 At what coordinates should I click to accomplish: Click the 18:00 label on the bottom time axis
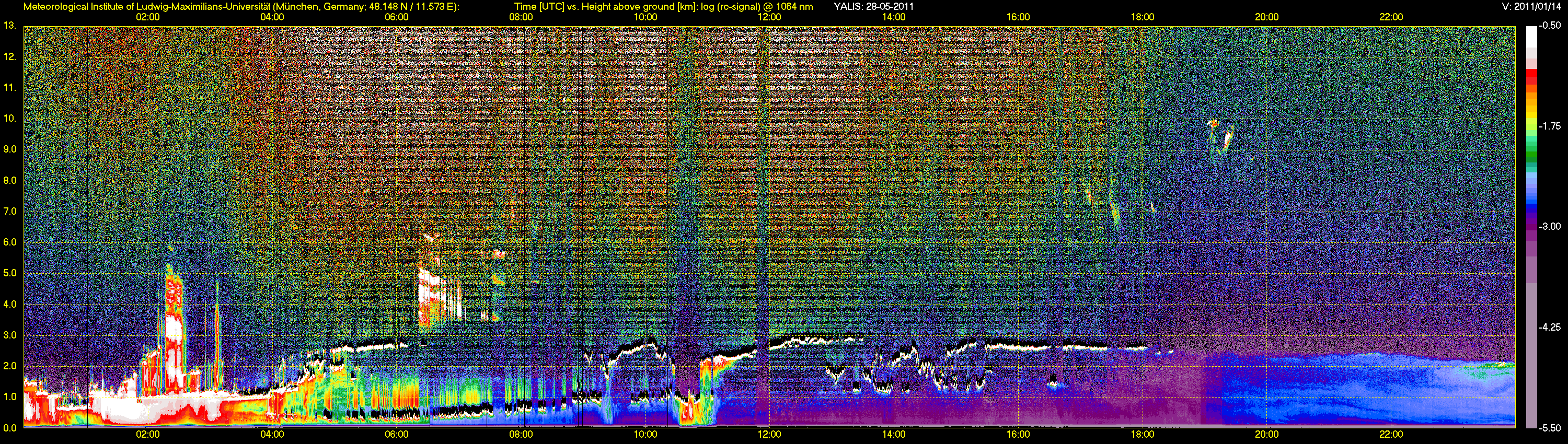tap(1143, 434)
